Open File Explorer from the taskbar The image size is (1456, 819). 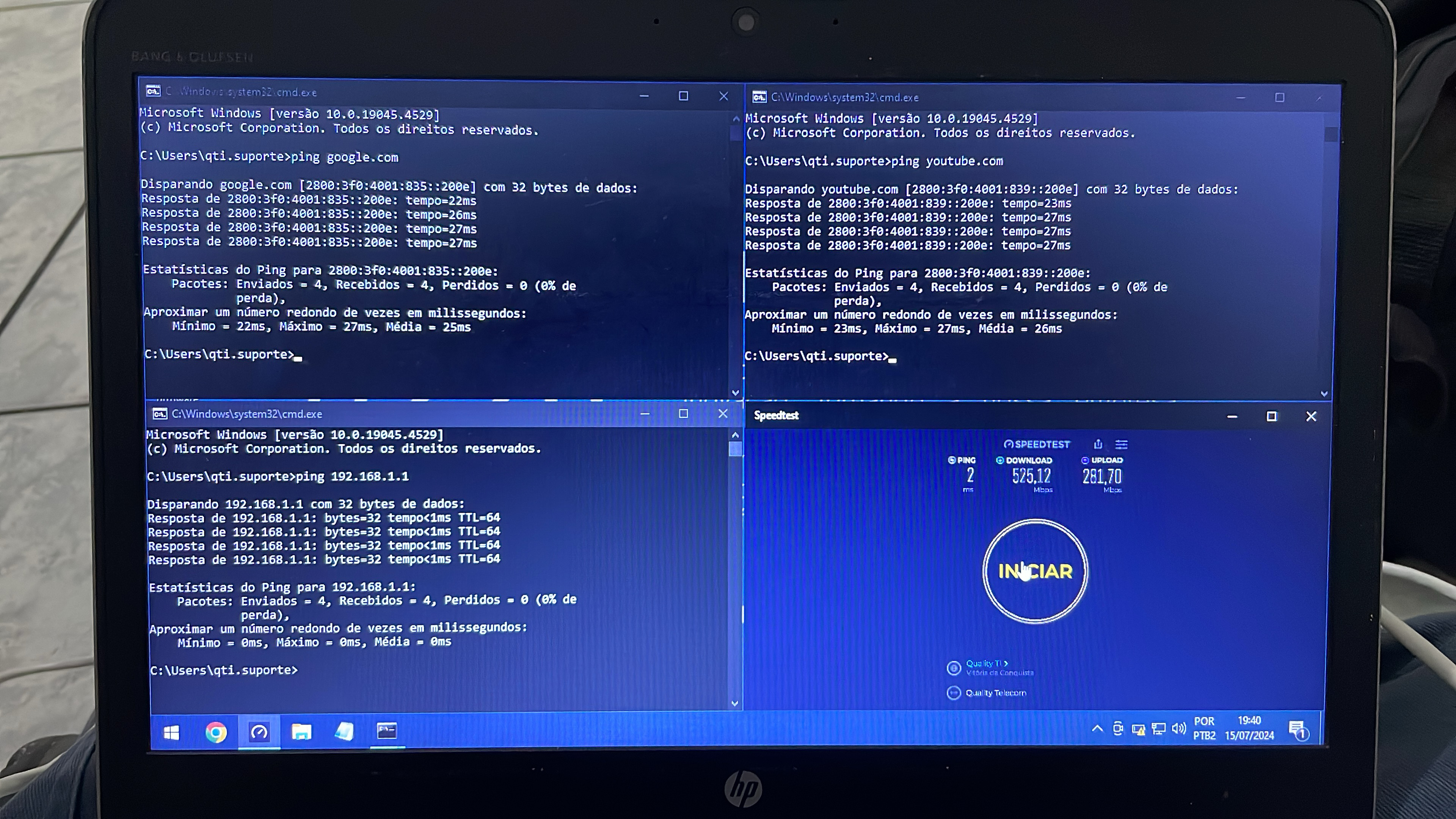(301, 733)
